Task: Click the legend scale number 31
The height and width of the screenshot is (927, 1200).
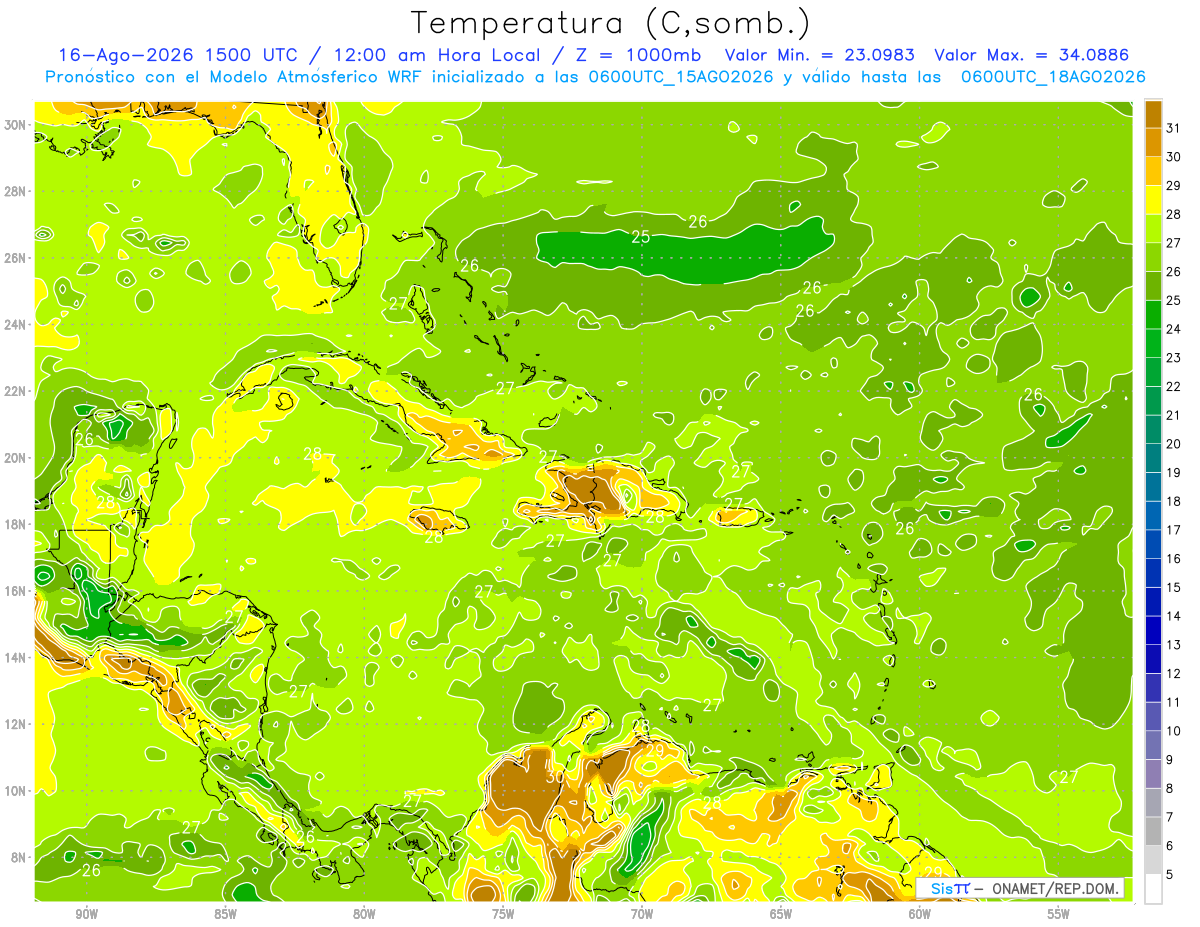Action: coord(1174,127)
